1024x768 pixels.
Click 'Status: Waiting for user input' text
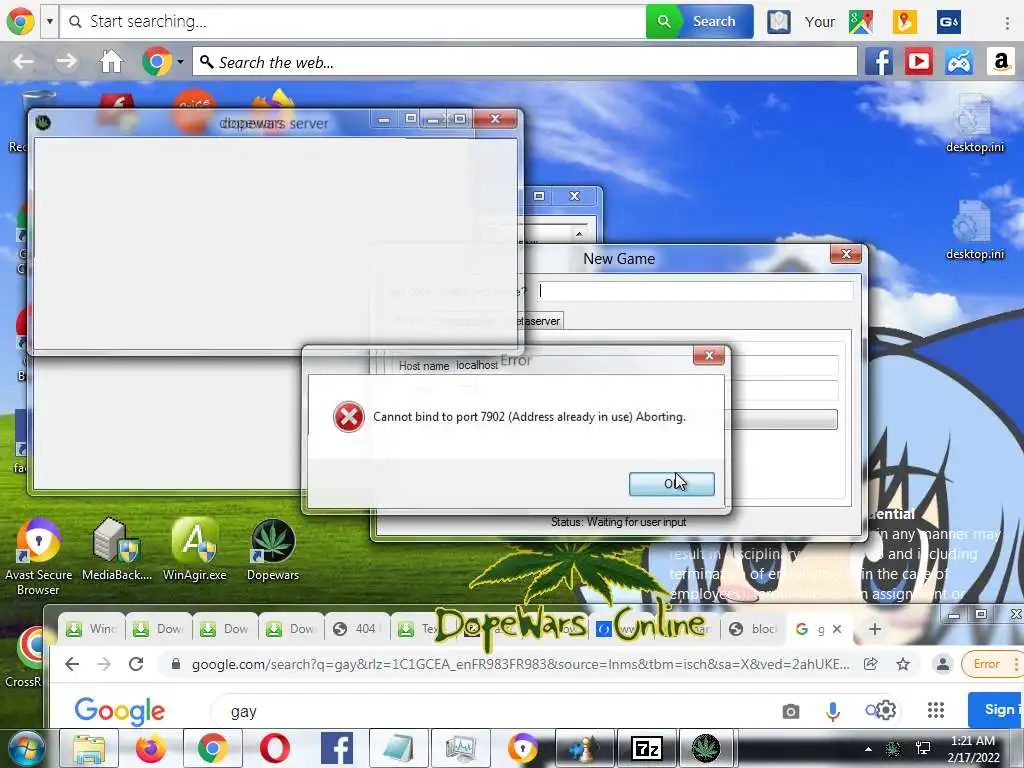click(618, 522)
